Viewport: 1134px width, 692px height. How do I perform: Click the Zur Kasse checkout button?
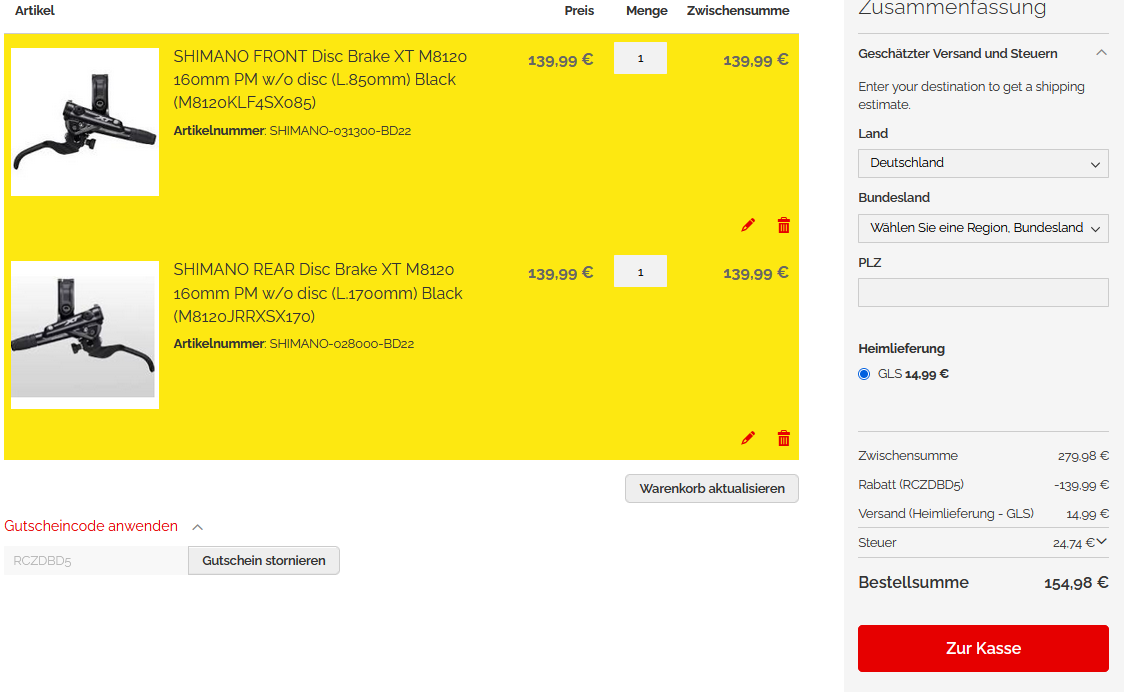click(983, 648)
